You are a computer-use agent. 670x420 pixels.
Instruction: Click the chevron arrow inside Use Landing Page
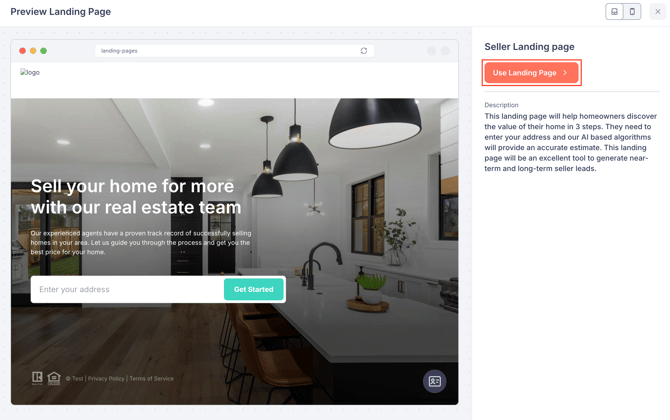(x=565, y=73)
